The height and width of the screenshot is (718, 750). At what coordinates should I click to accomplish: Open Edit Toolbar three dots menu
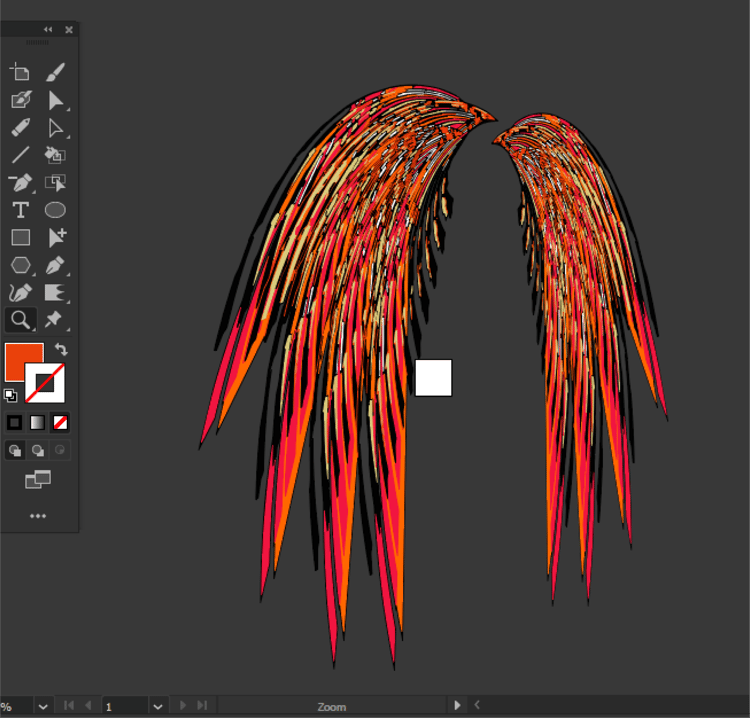[x=38, y=516]
